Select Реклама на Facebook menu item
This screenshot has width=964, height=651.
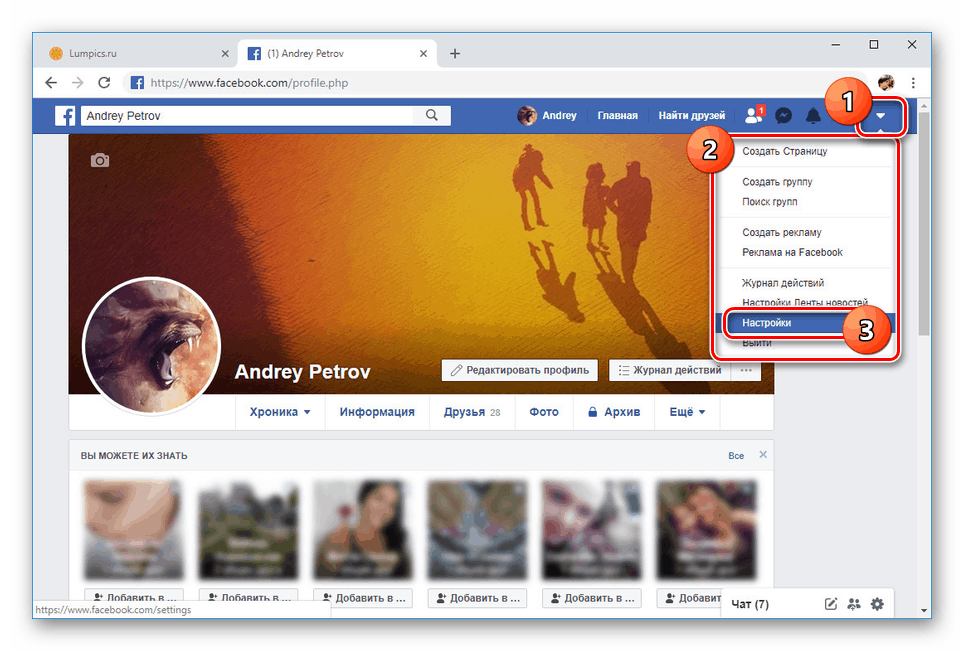tap(792, 252)
